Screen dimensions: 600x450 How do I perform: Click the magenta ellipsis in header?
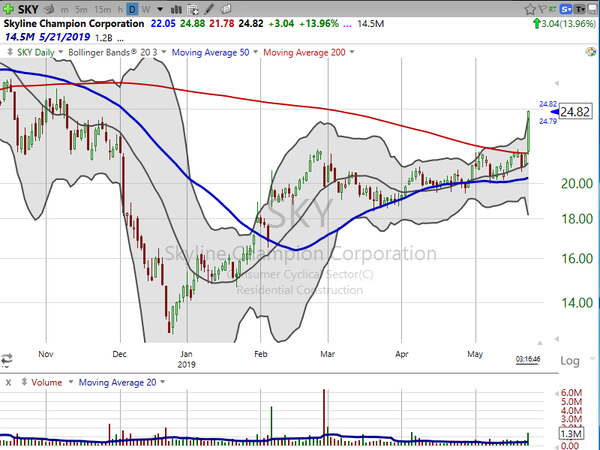click(x=347, y=25)
